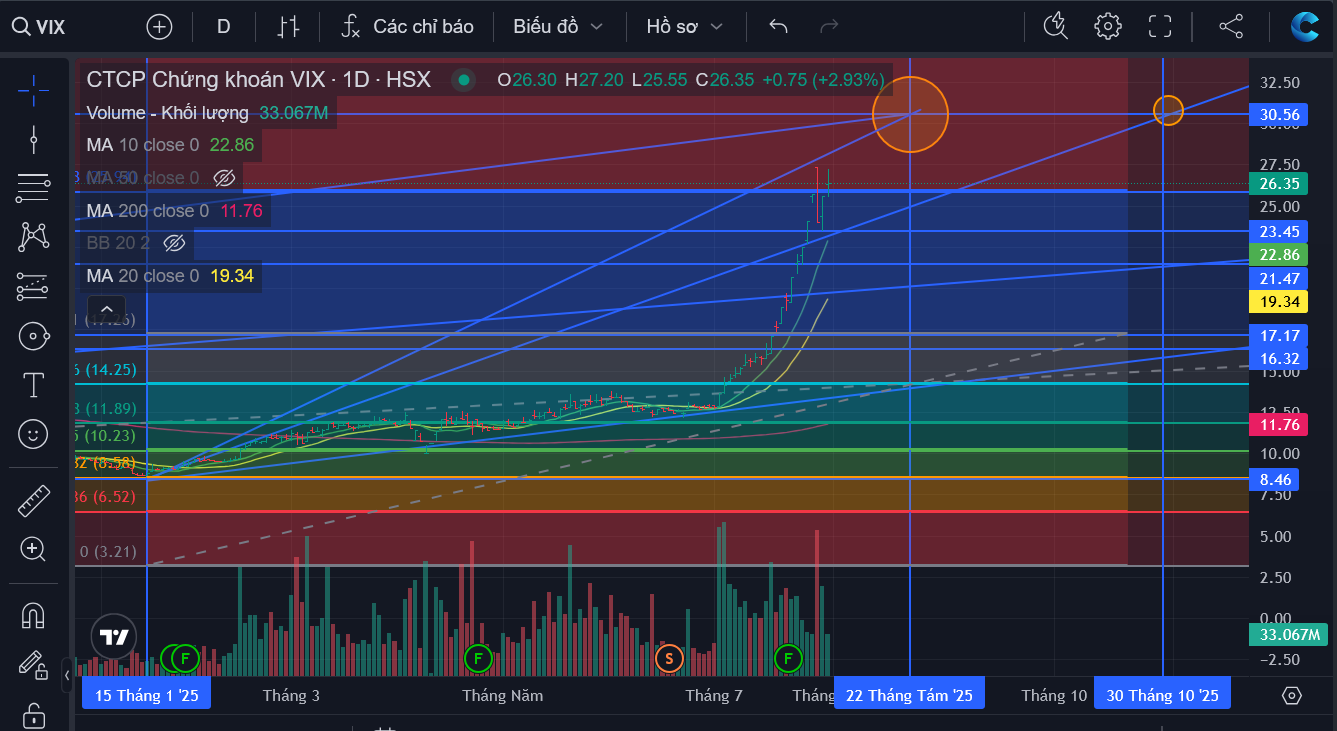Screen dimensions: 1337x731
Task: Click the yellow 19.34 MA price label
Action: point(1279,301)
